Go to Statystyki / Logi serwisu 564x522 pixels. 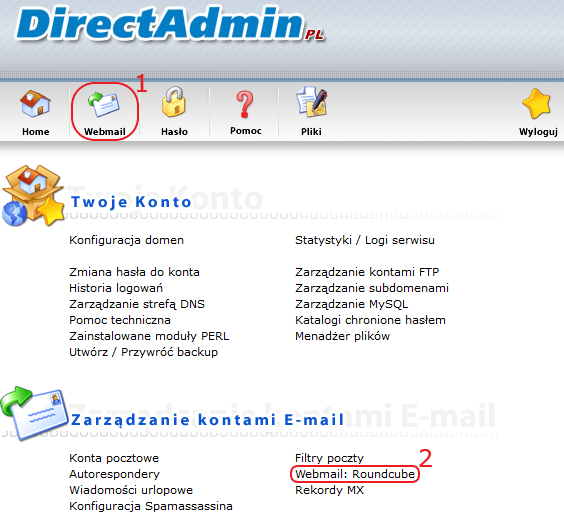pyautogui.click(x=365, y=240)
